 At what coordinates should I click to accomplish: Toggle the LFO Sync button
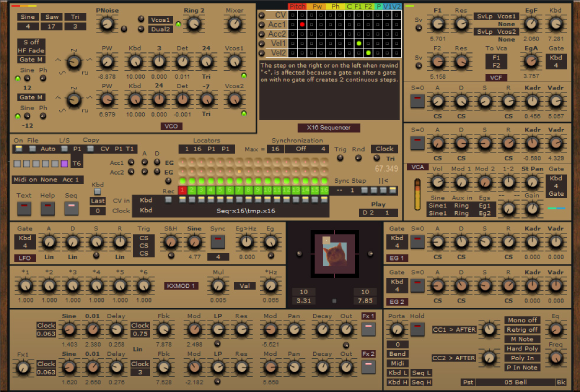218,242
